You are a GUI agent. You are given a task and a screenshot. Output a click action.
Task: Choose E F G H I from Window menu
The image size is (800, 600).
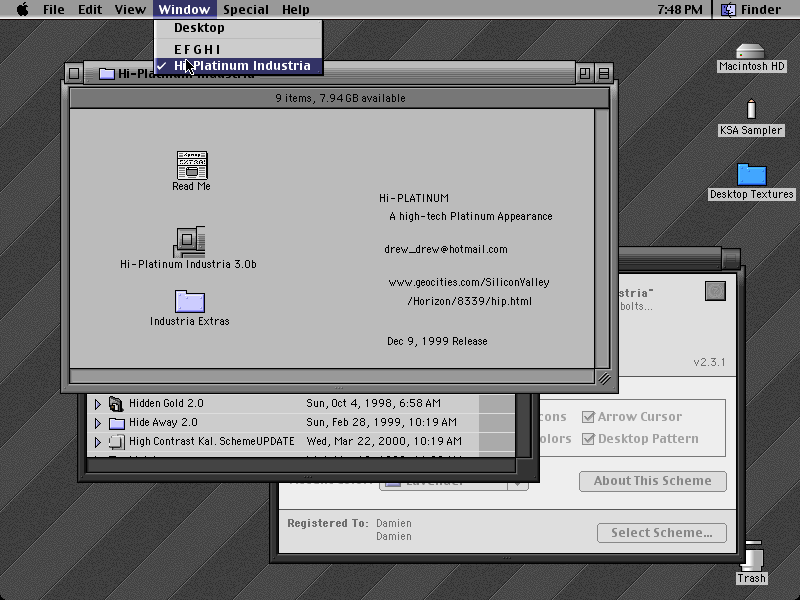238,49
